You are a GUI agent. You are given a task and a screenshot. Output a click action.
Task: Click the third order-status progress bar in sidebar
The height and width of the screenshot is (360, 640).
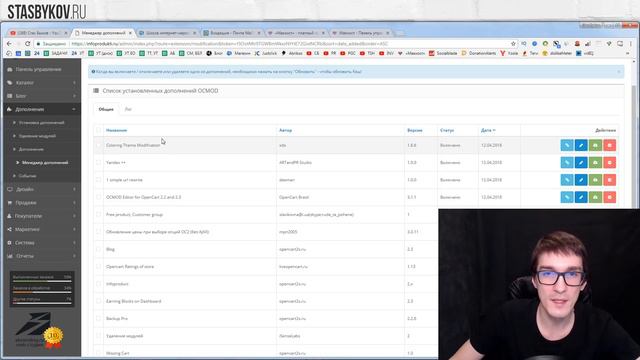point(42,303)
